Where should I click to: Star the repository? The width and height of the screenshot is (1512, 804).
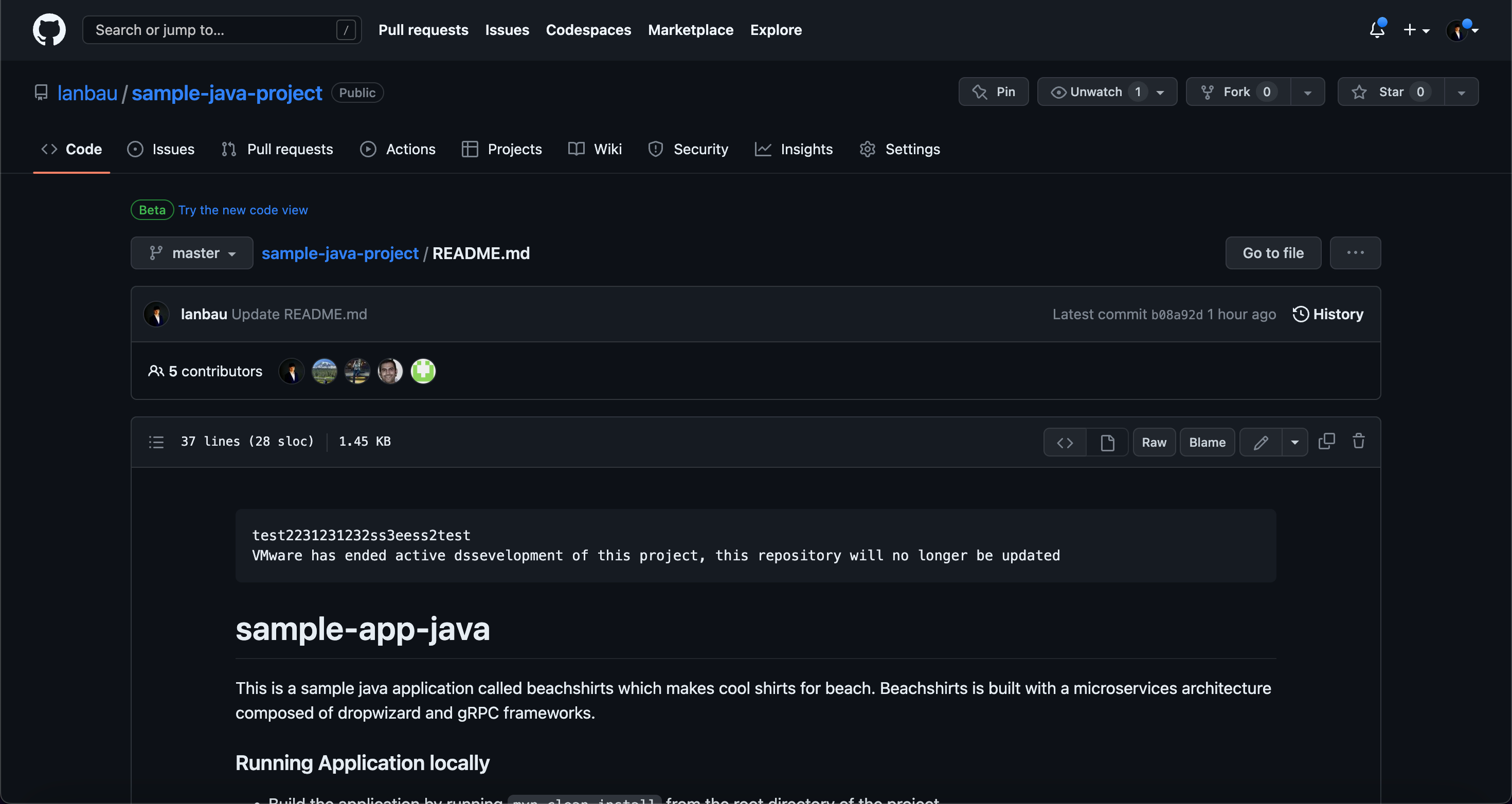(x=1391, y=92)
